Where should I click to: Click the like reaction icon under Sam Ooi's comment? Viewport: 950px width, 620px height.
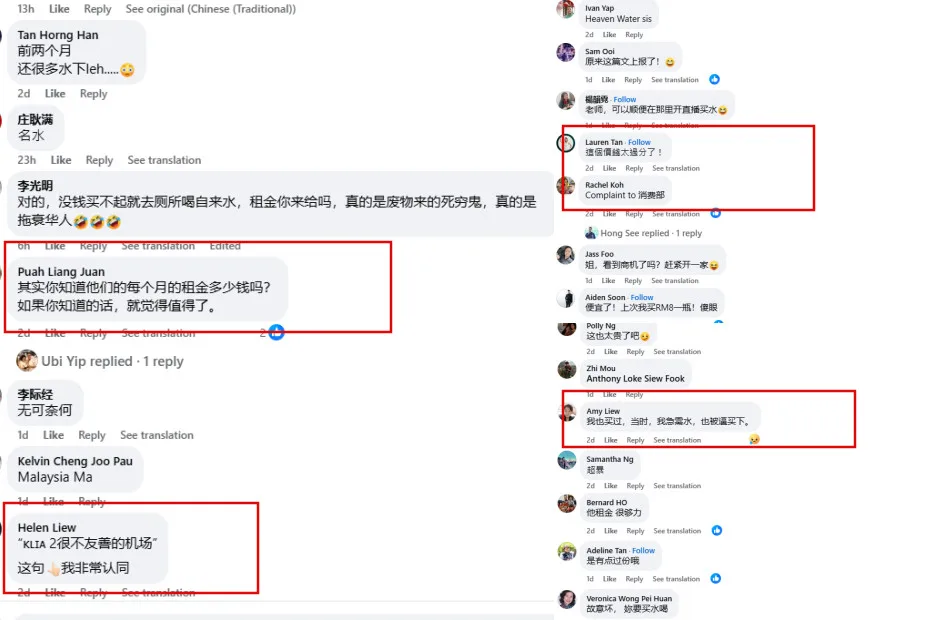714,79
